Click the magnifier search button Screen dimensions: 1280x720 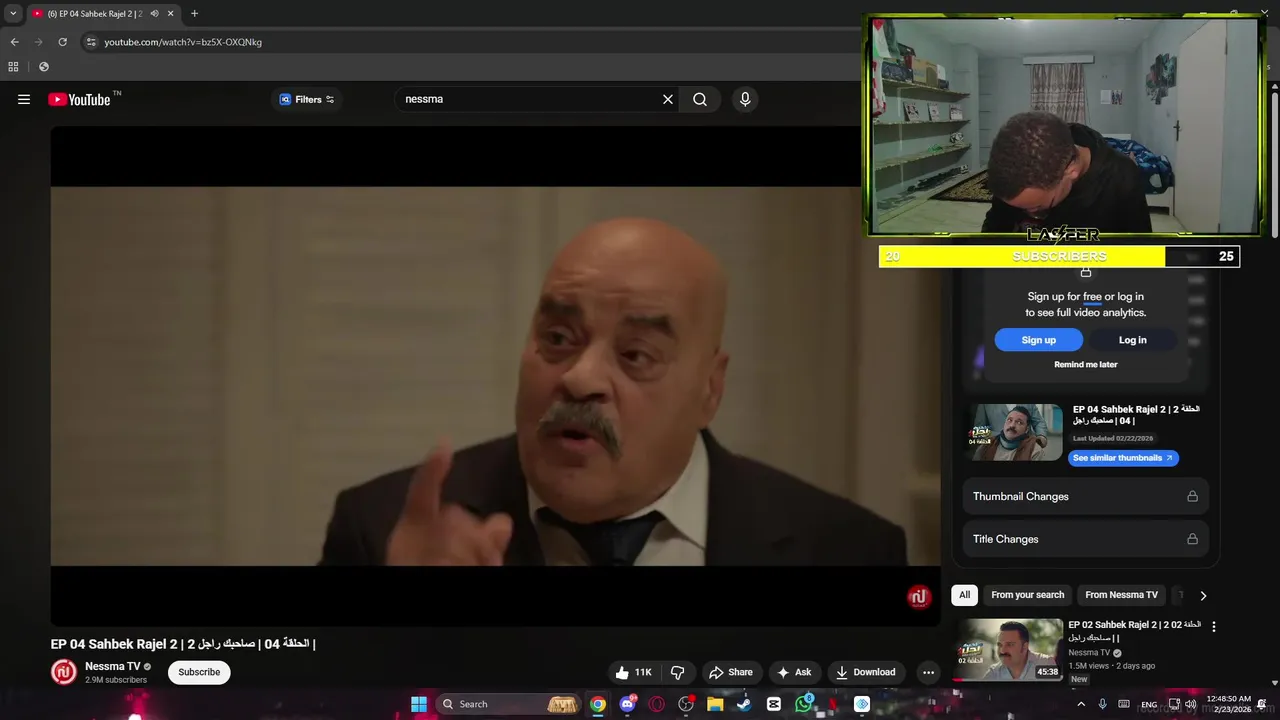(700, 99)
